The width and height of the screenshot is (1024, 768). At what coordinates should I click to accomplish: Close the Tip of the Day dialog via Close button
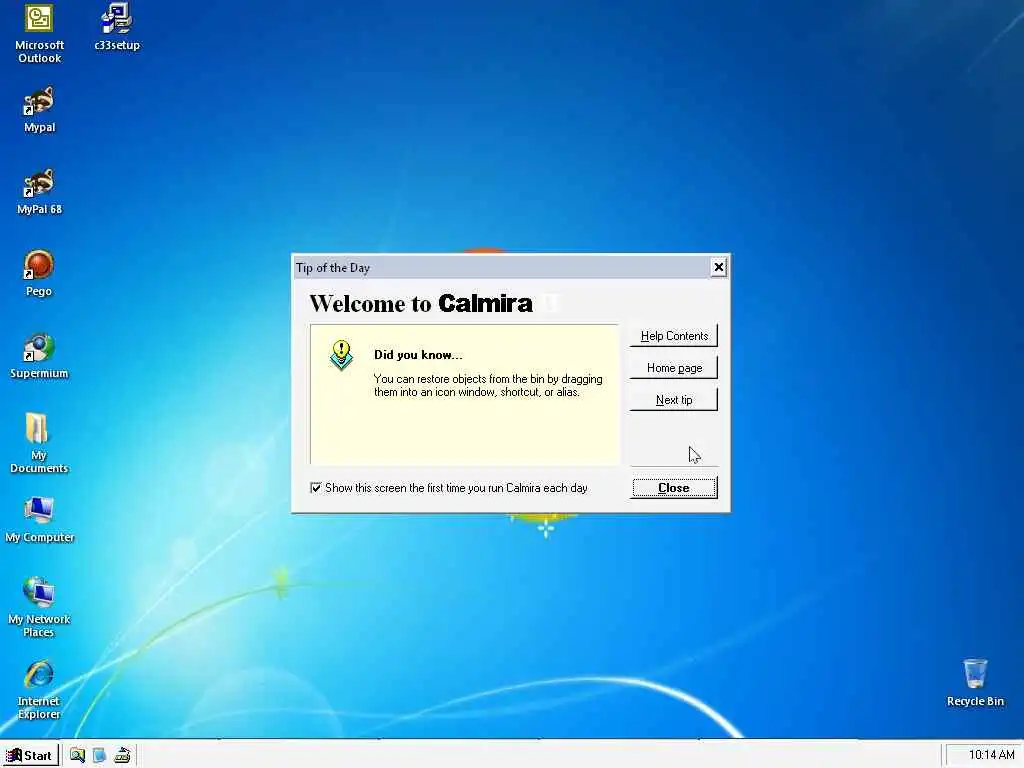(x=674, y=488)
